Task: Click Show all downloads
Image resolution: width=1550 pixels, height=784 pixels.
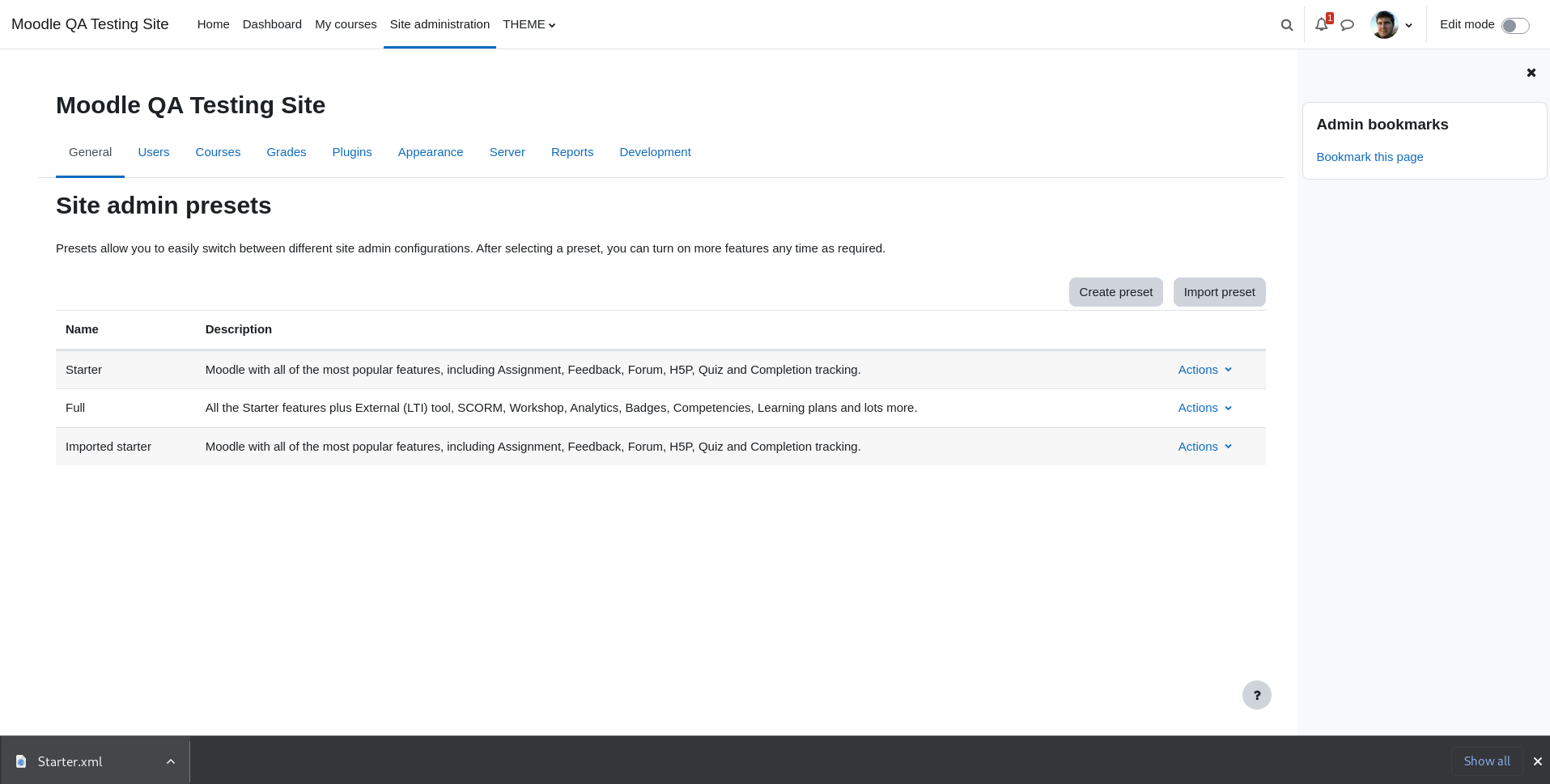Action: pos(1487,761)
